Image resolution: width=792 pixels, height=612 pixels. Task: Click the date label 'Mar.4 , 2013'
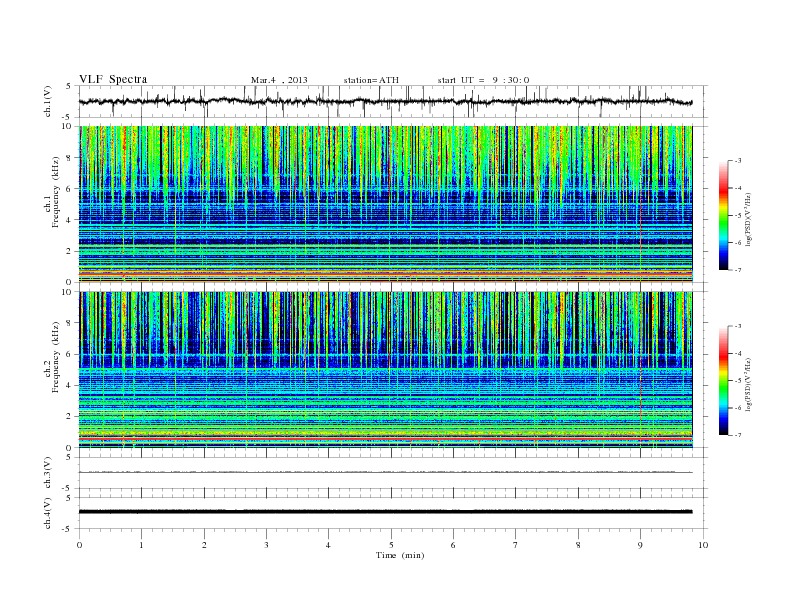coord(279,80)
